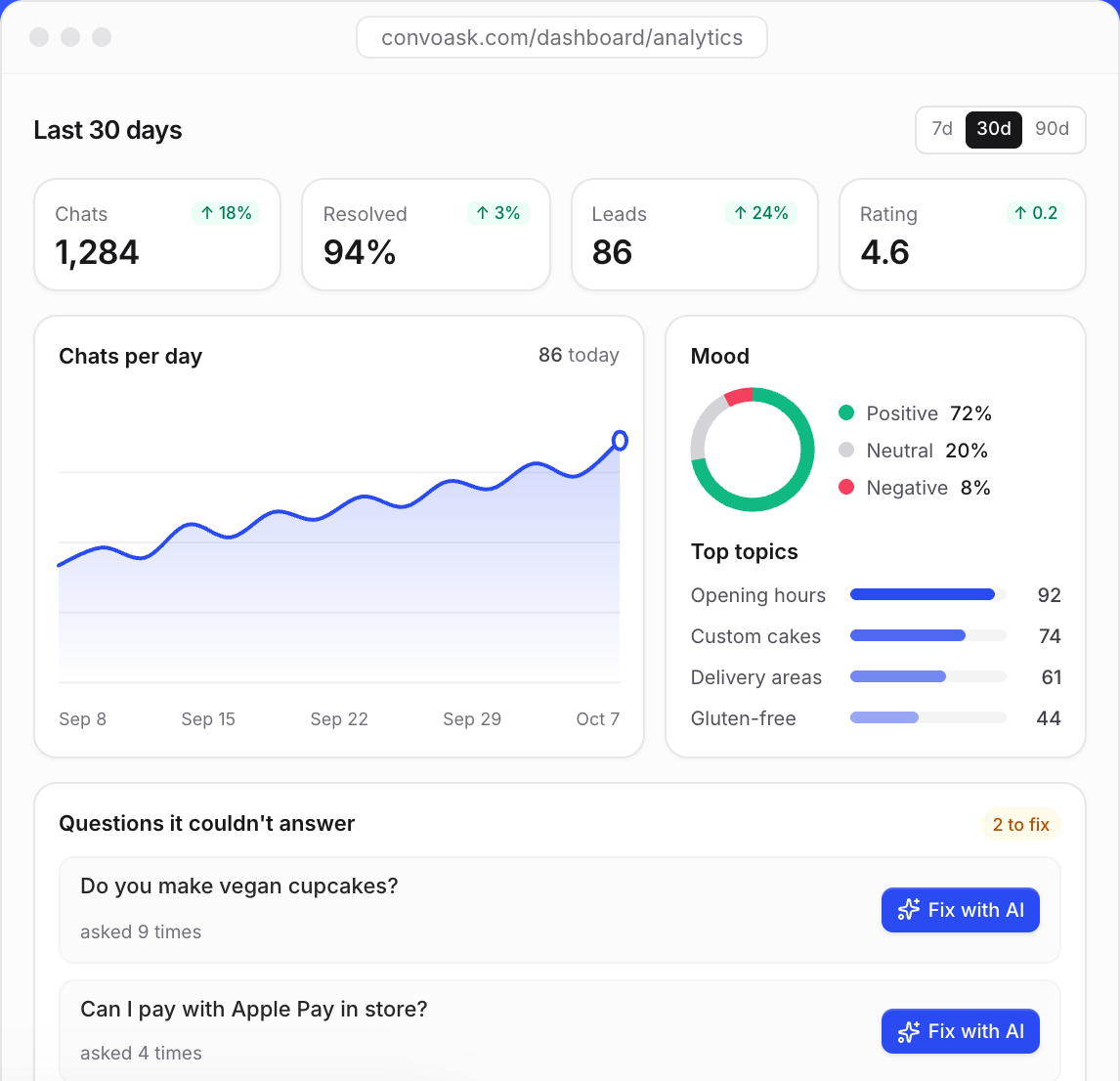Select 'Can I pay with Apple Pay in store?'
1120x1081 pixels.
click(253, 1009)
